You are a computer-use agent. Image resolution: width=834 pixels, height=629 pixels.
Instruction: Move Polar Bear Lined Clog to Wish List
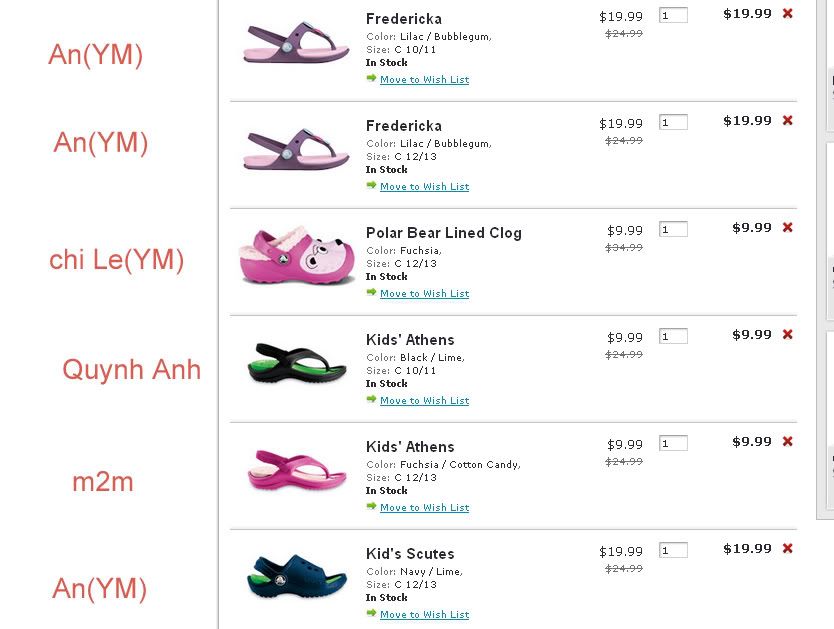click(x=424, y=294)
